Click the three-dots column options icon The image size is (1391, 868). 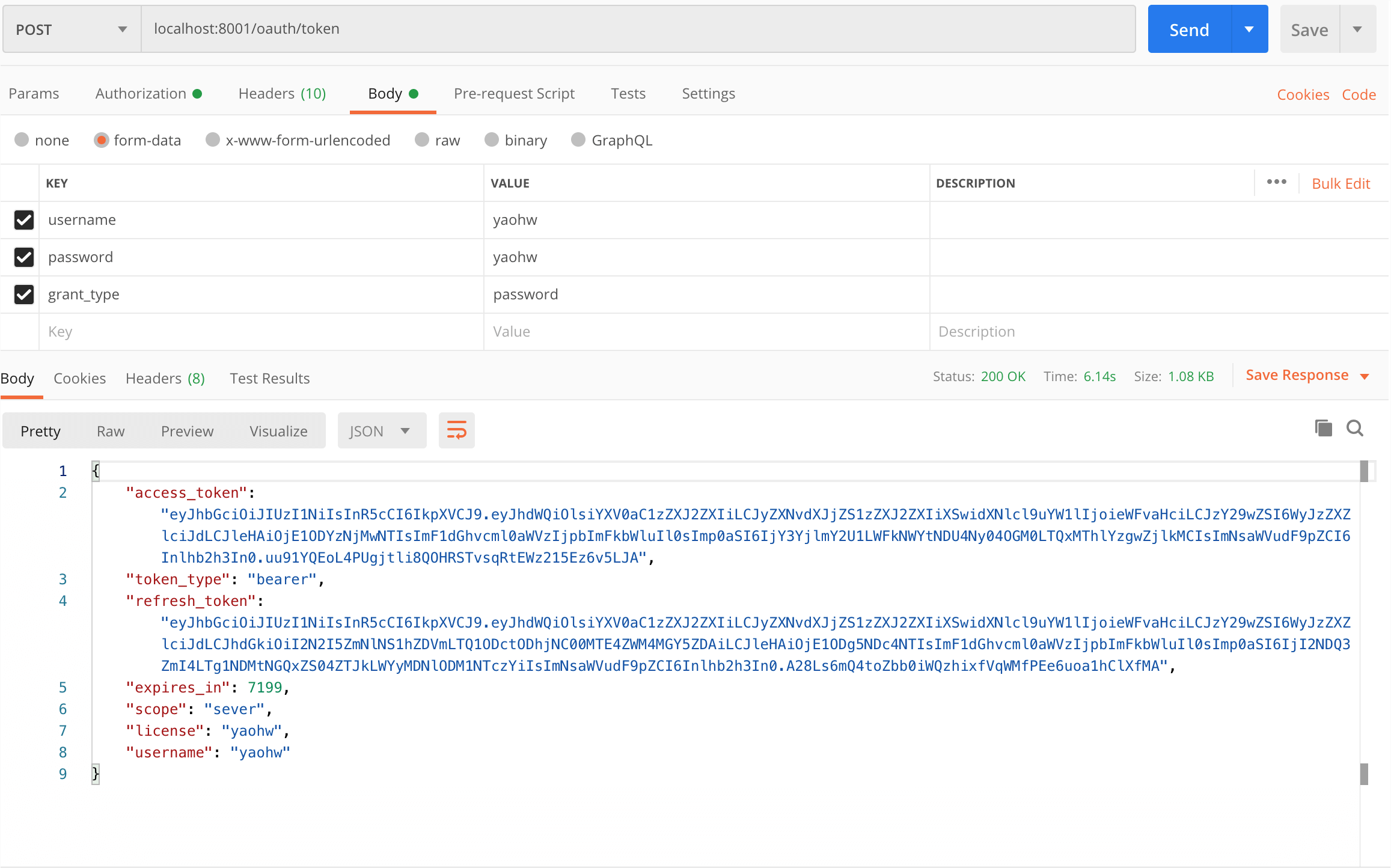1276,182
